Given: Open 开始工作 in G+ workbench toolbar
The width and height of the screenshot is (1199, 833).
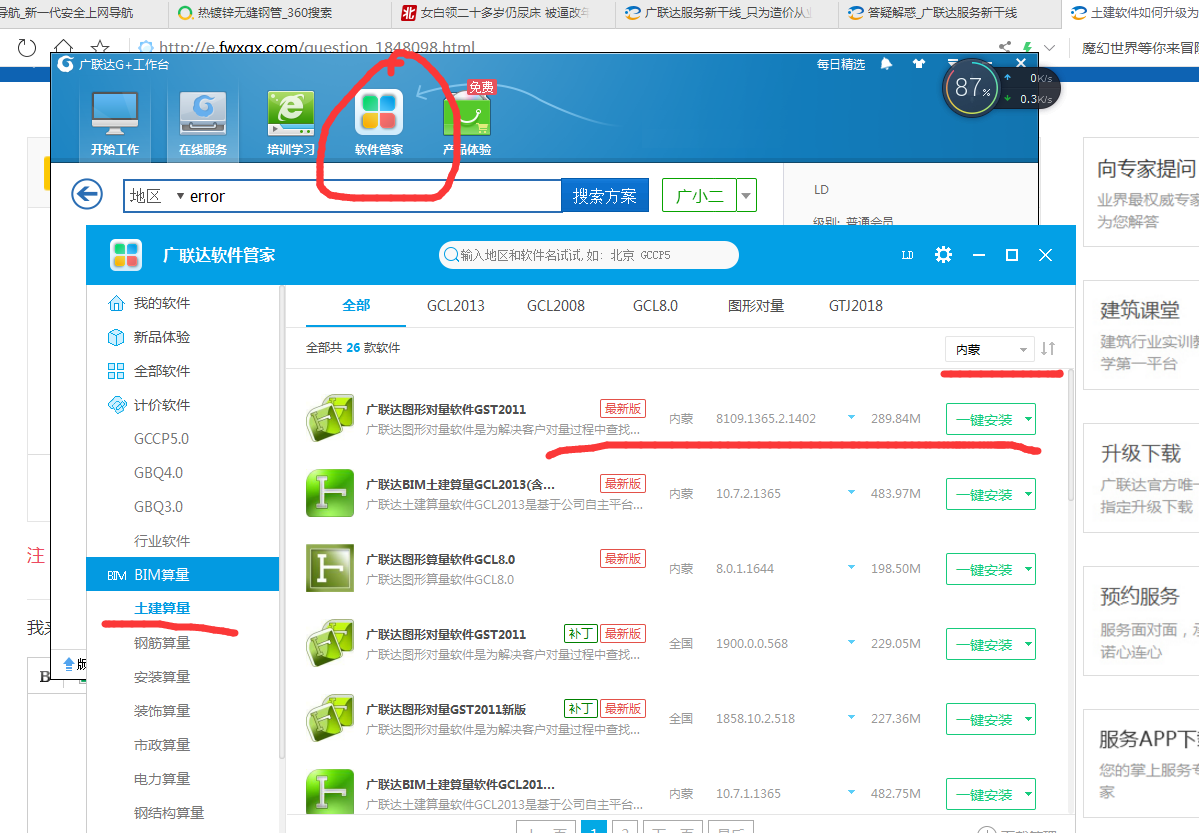Looking at the screenshot, I should (x=115, y=122).
